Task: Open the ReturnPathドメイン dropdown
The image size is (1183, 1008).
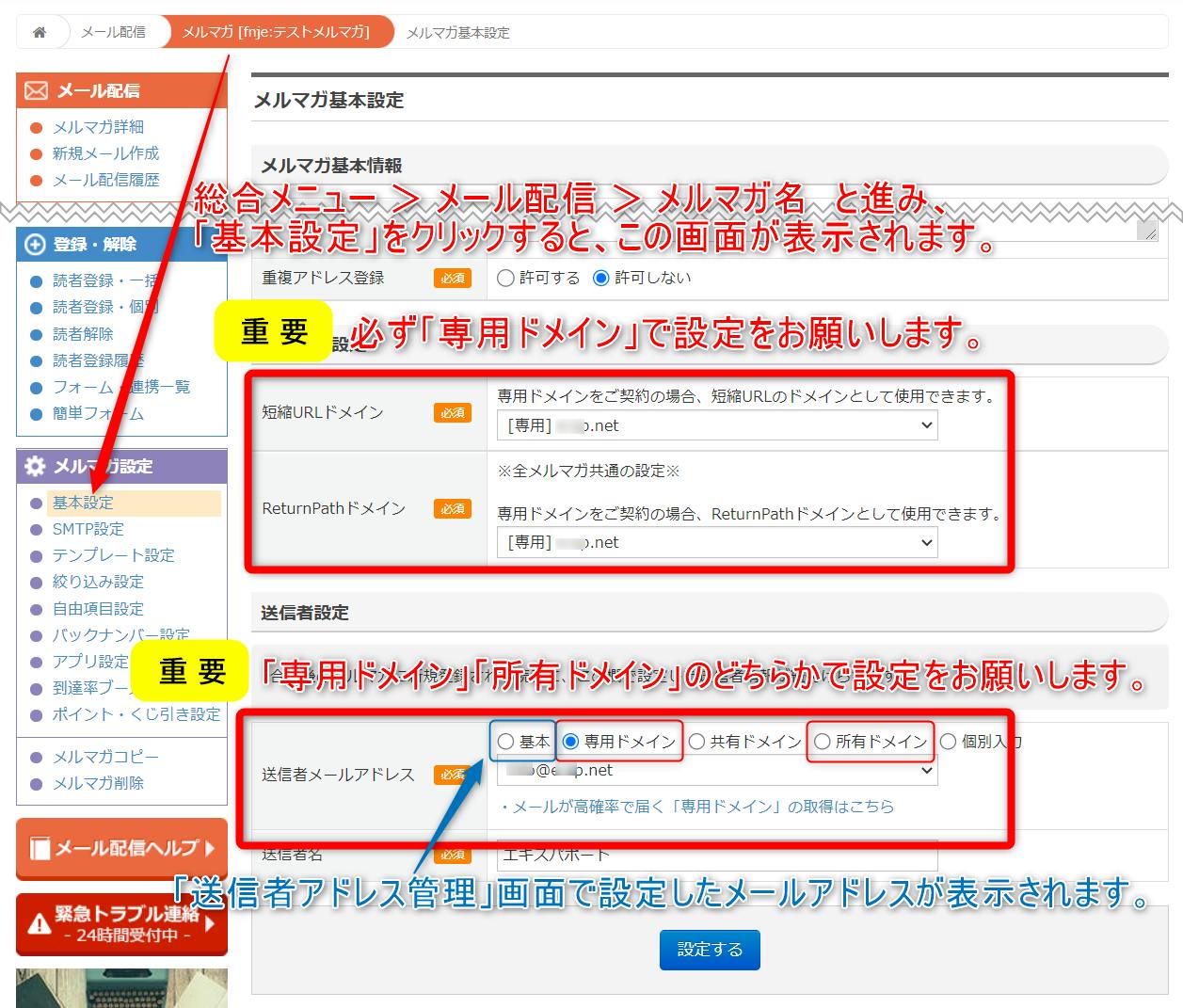Action: click(717, 542)
